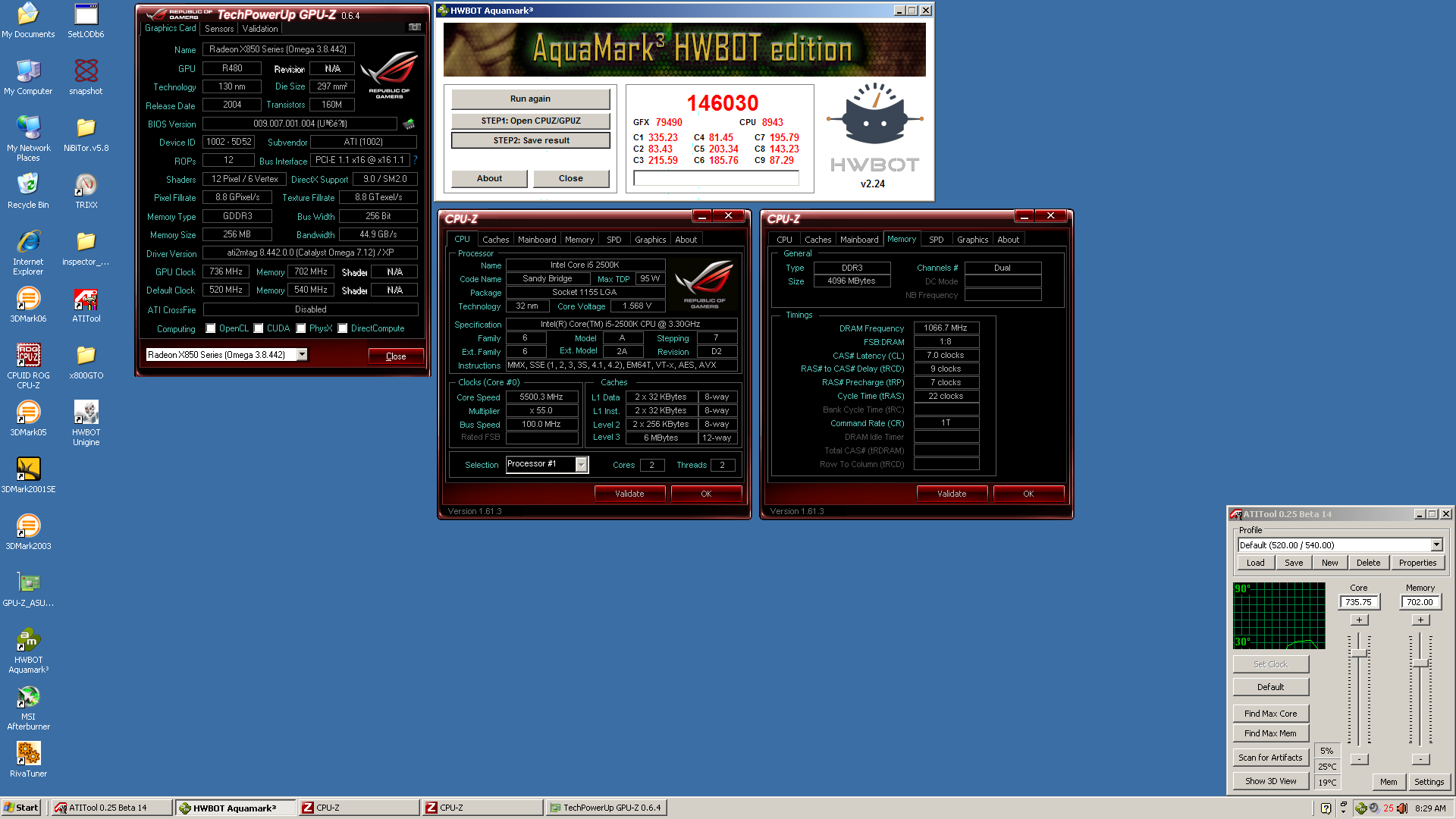Screen dimensions: 1456x819
Task: Toggle DirectCompute checkbox in GPU-Z
Action: tap(343, 328)
